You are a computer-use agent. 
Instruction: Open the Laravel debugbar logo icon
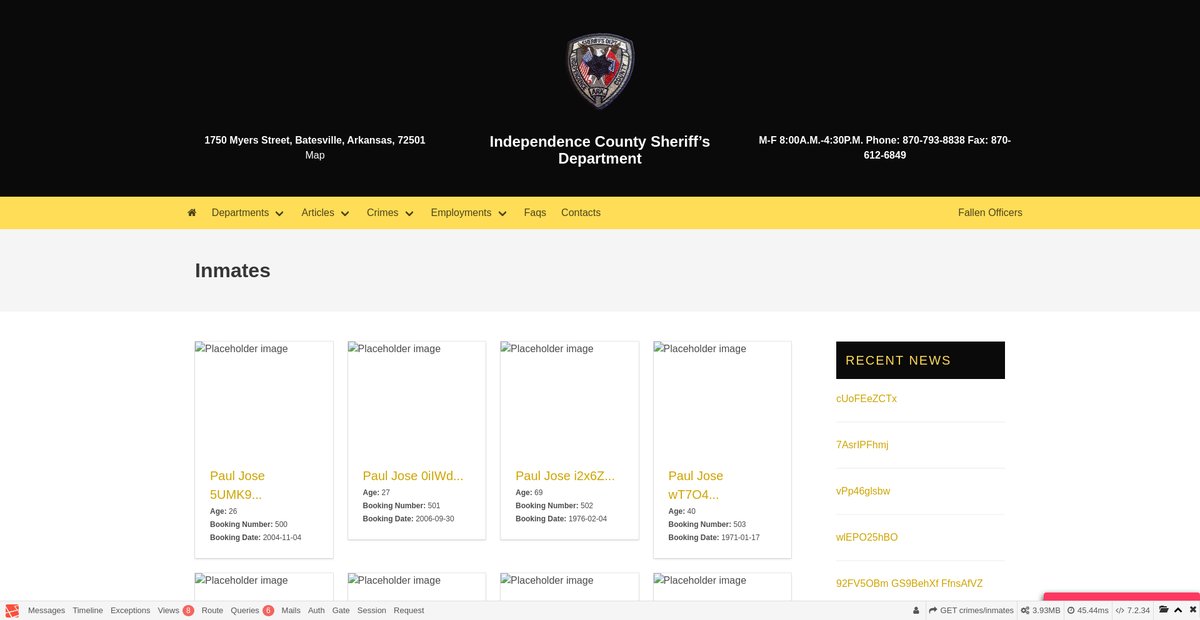coord(12,610)
